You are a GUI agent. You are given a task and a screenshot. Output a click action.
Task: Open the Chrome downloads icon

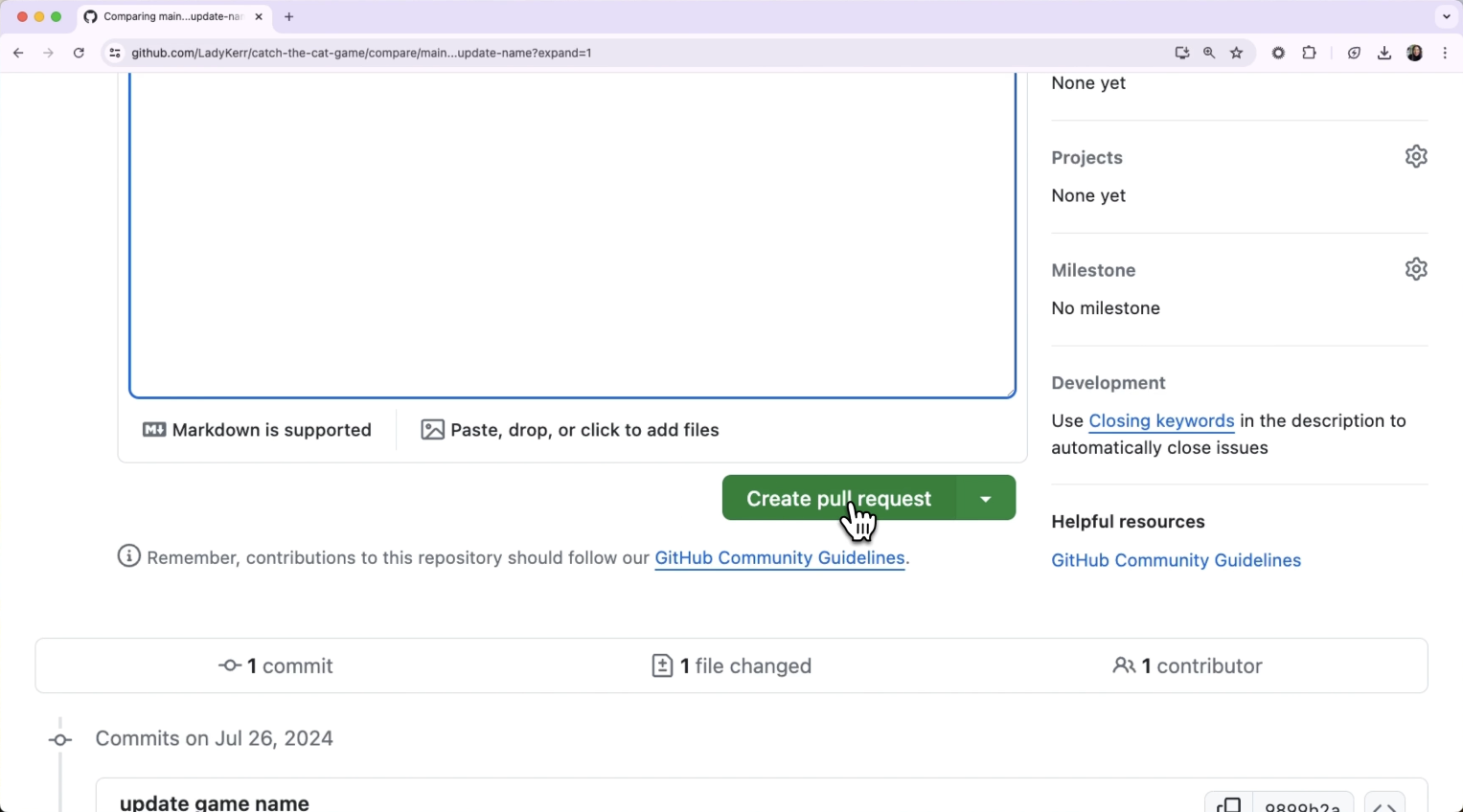(x=1383, y=53)
